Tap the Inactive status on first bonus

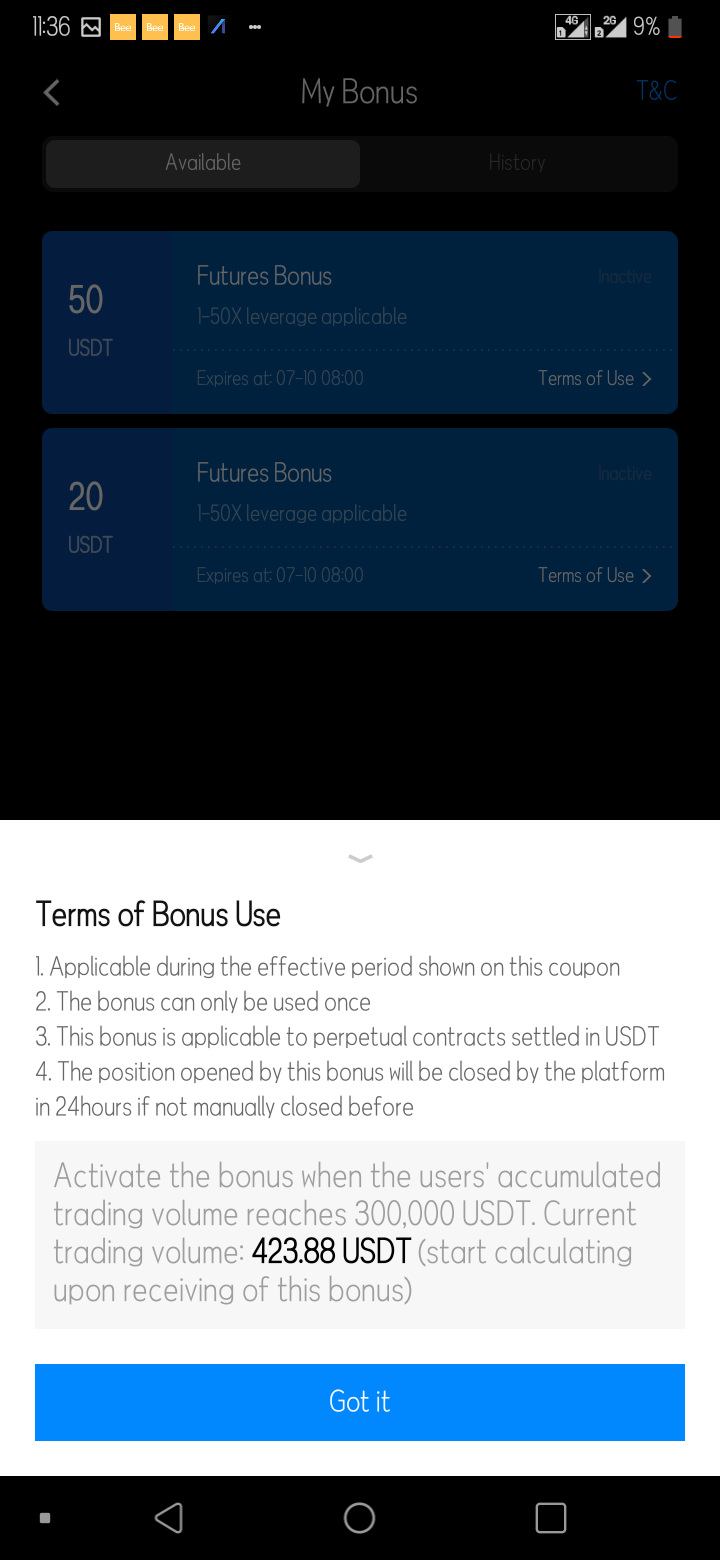625,277
